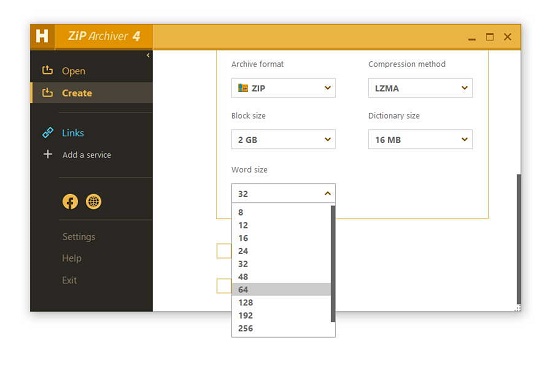This screenshot has width=550, height=370.
Task: Choose word size 256 from list
Action: [281, 328]
